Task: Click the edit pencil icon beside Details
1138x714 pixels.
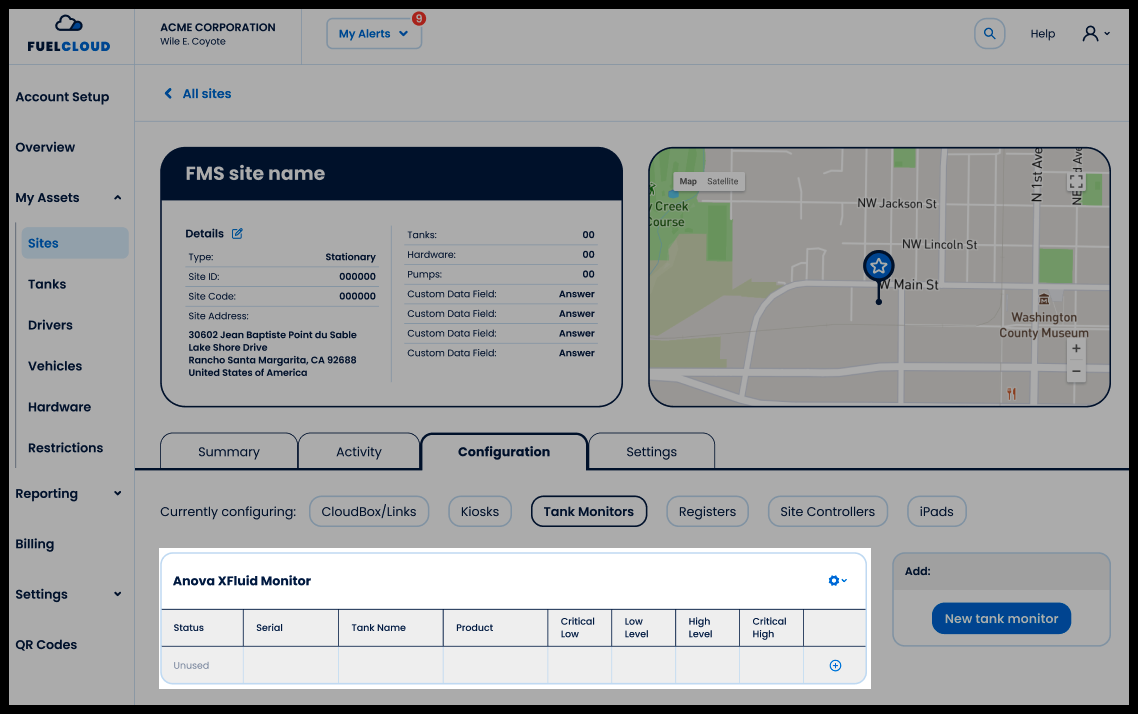Action: 237,234
